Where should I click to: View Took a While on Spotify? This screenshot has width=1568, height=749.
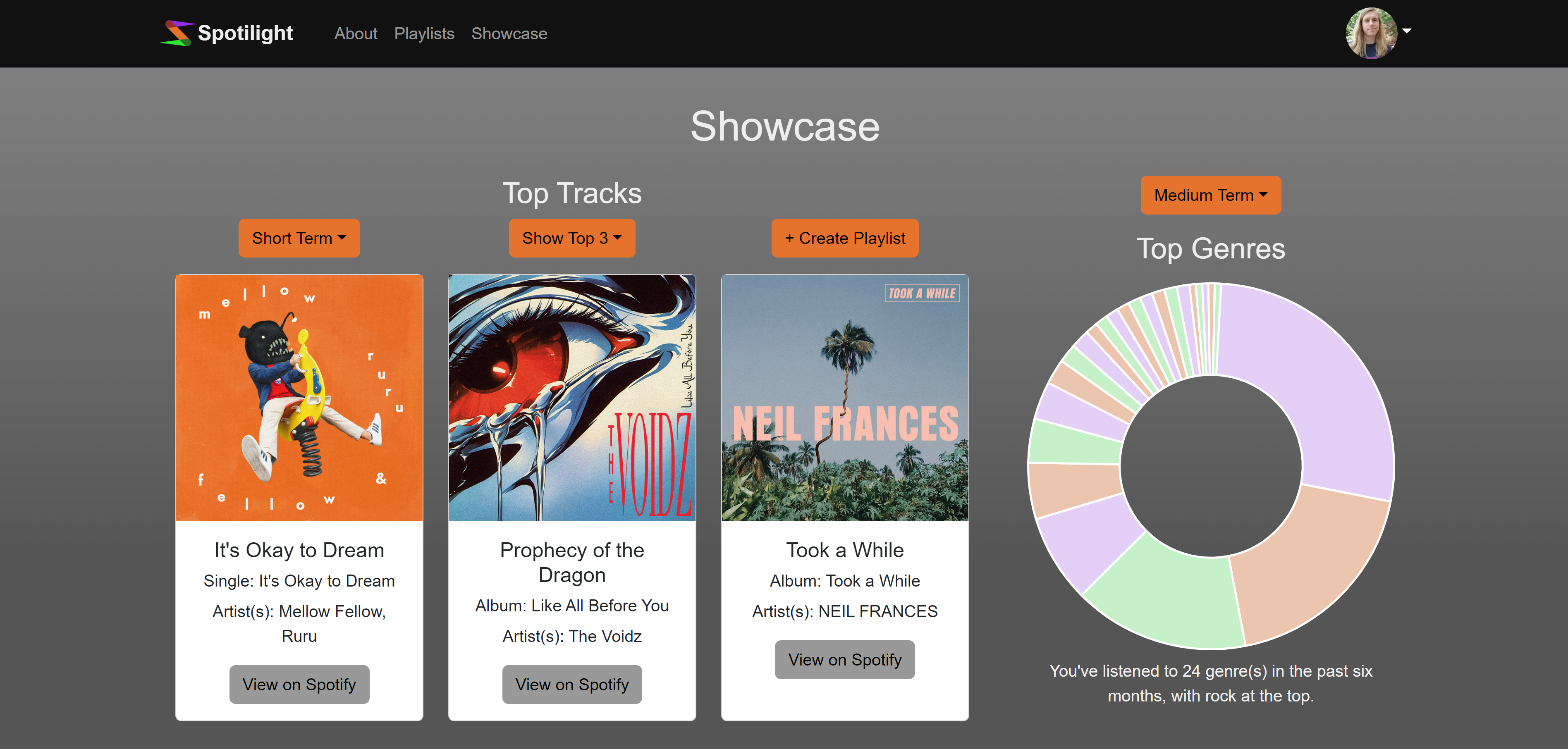(844, 660)
